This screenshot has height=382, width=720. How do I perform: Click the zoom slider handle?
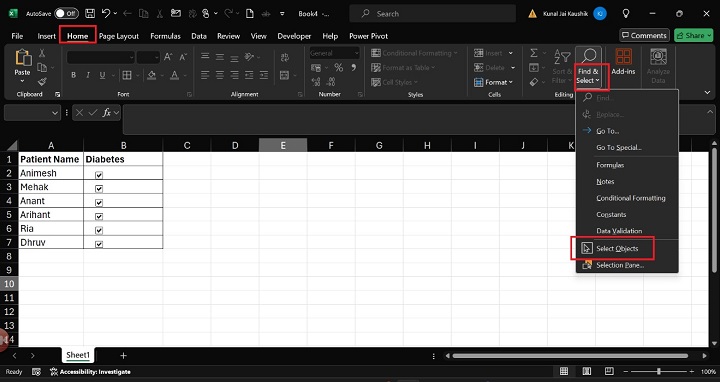pyautogui.click(x=658, y=371)
